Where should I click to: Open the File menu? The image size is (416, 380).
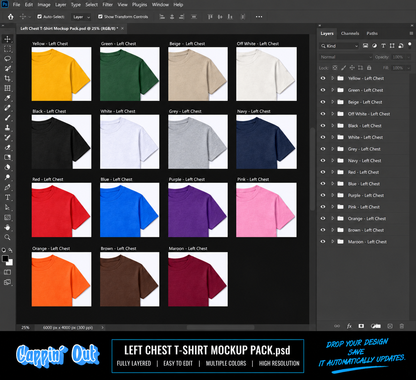click(16, 5)
